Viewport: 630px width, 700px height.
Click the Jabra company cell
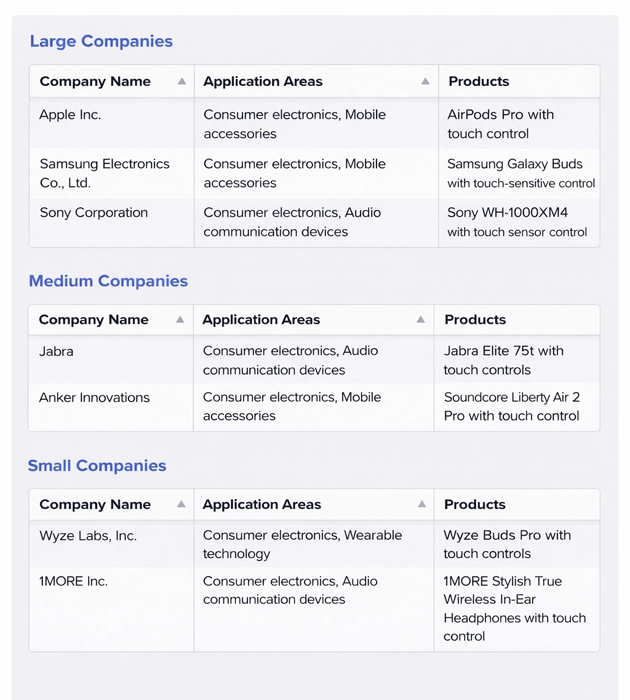tap(56, 352)
